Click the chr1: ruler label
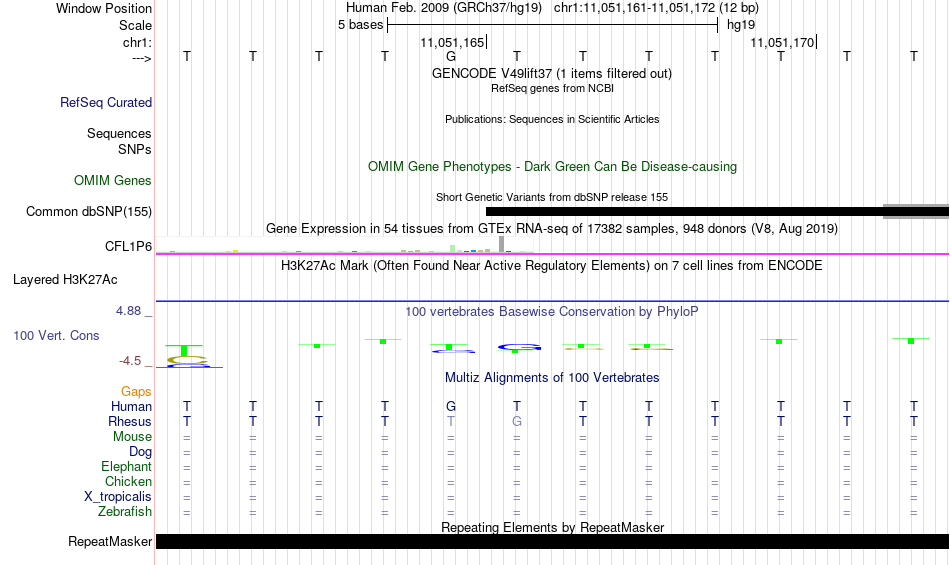This screenshot has height=565, width=950. (x=137, y=42)
